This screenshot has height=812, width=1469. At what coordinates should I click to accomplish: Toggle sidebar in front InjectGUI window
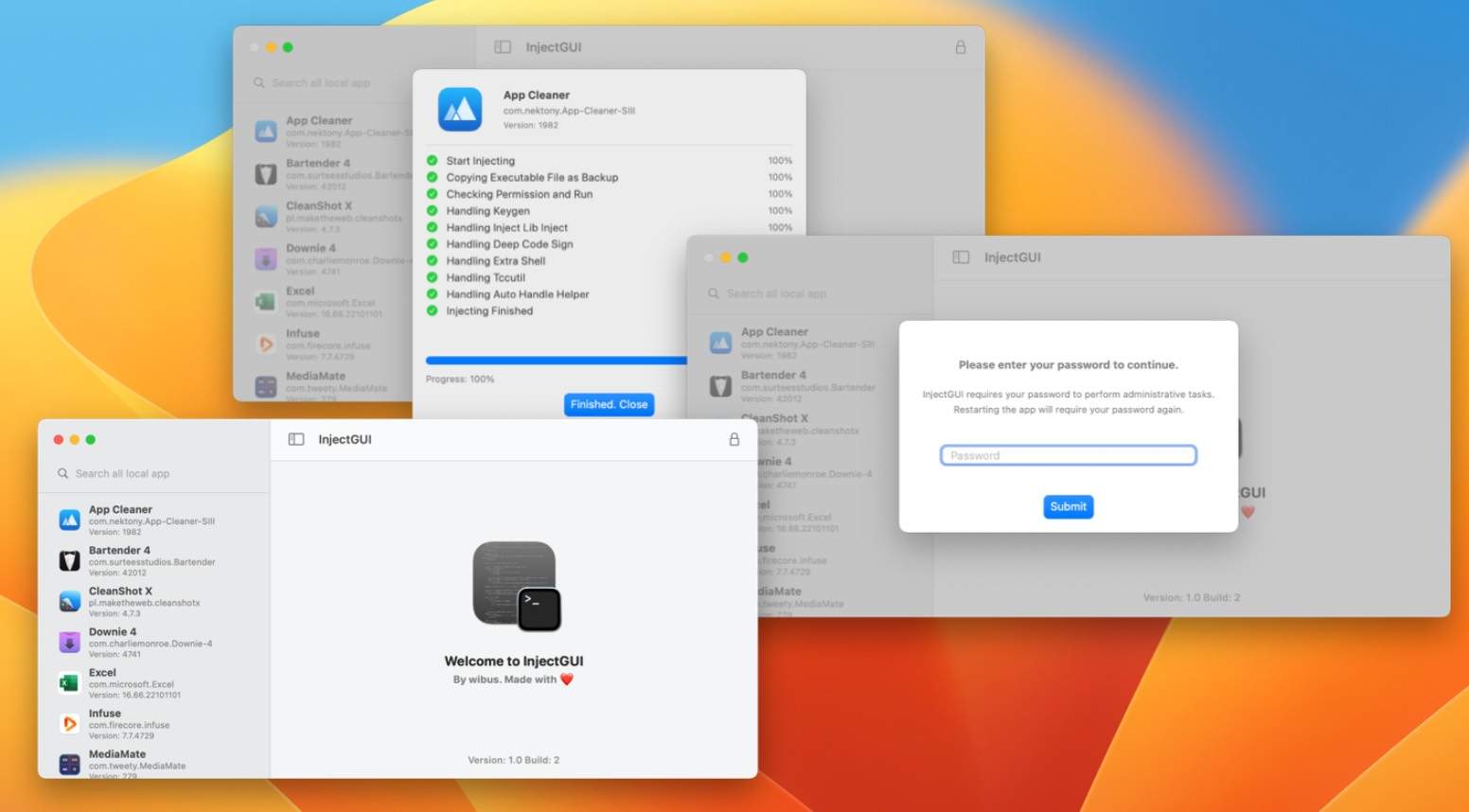tap(296, 439)
